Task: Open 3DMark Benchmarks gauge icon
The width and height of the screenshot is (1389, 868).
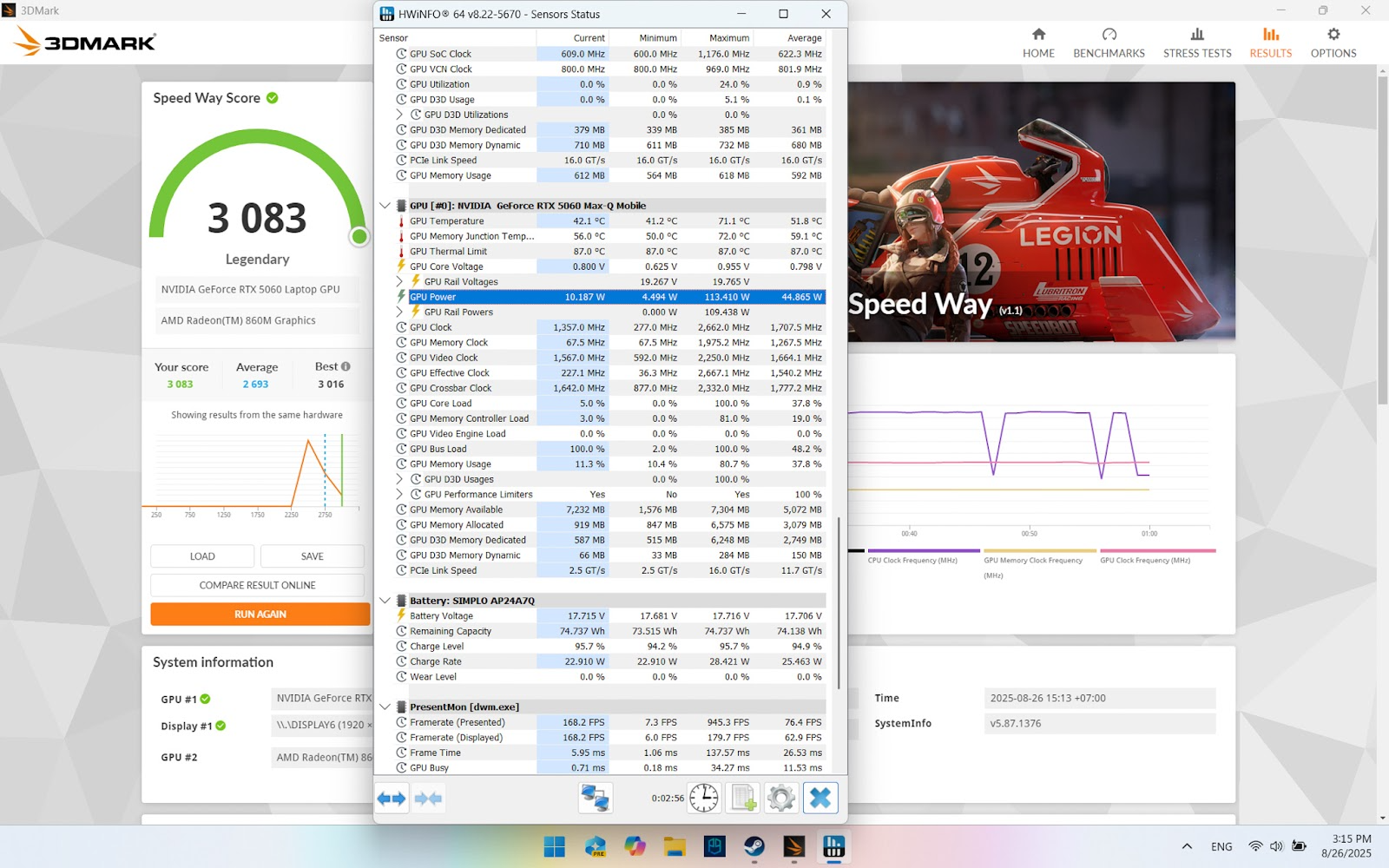Action: click(x=1109, y=35)
